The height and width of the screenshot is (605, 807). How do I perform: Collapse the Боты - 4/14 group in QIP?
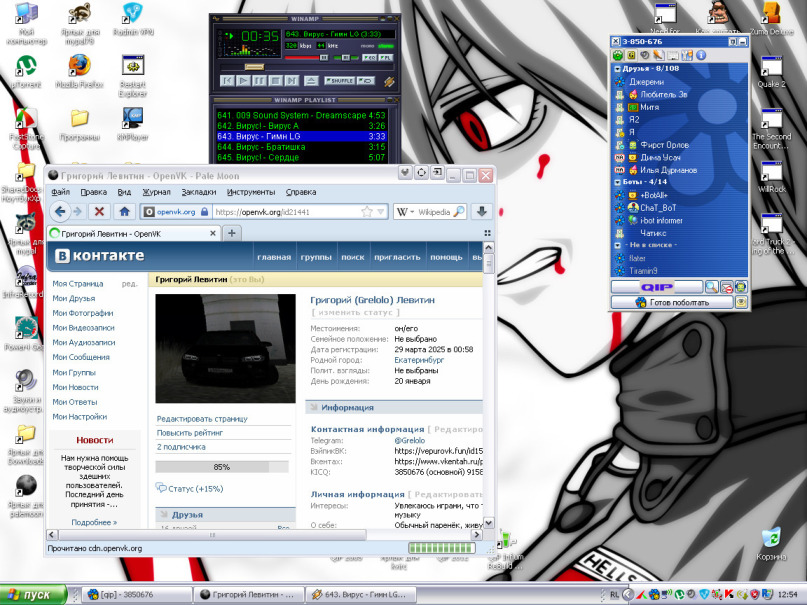tap(618, 182)
